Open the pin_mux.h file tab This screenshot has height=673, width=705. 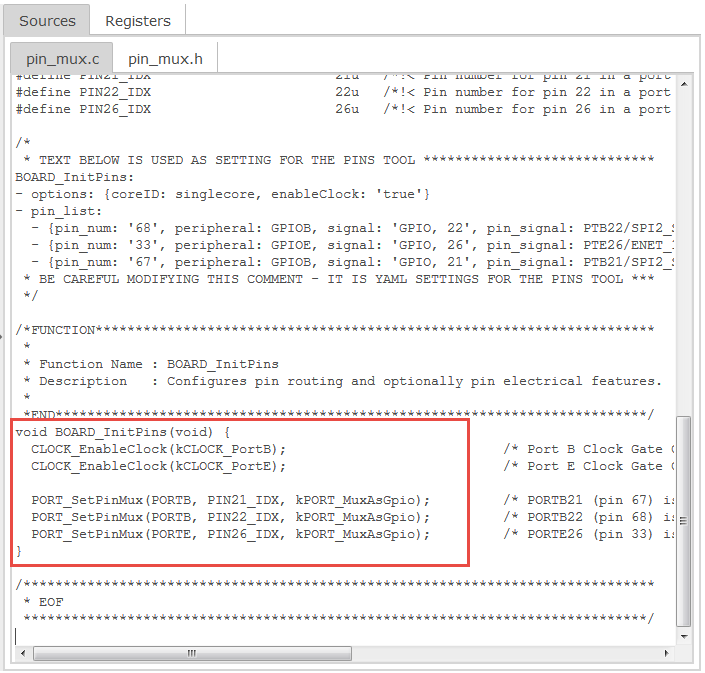pyautogui.click(x=165, y=59)
